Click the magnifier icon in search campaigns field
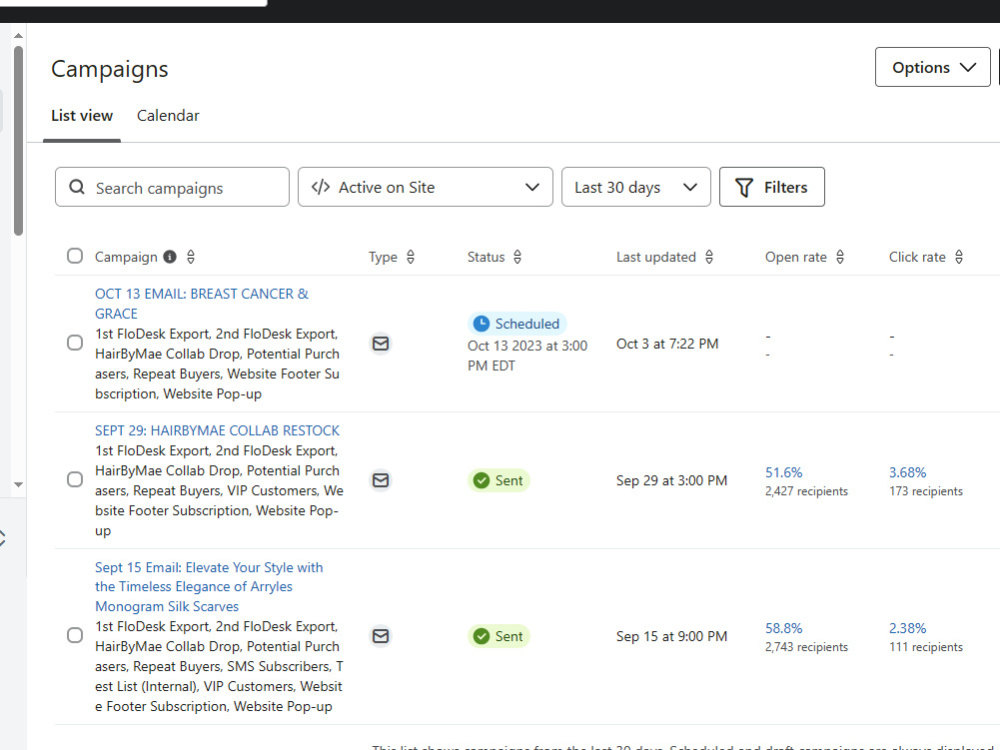The image size is (1000, 750). 77,187
